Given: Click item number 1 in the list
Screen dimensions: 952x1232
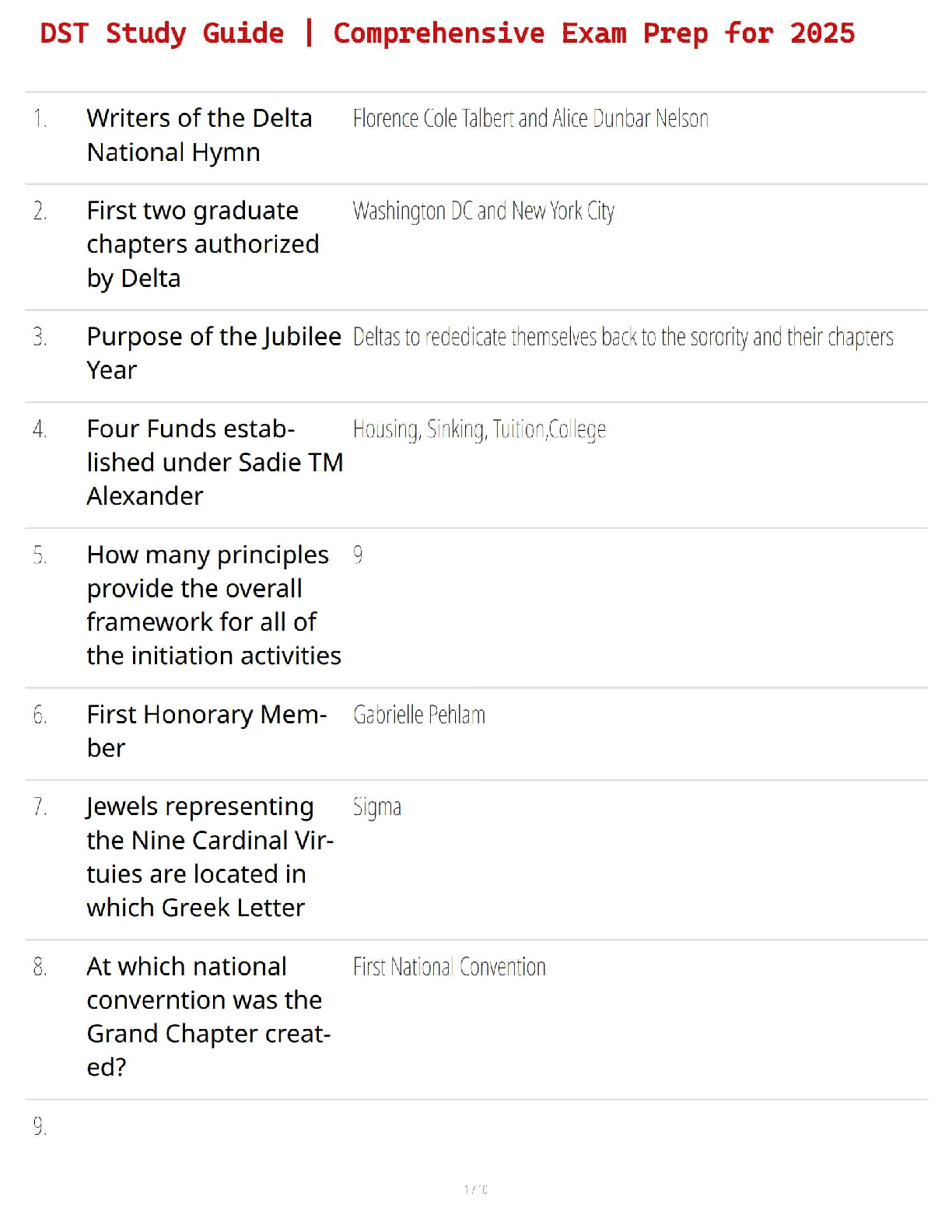Looking at the screenshot, I should [40, 119].
